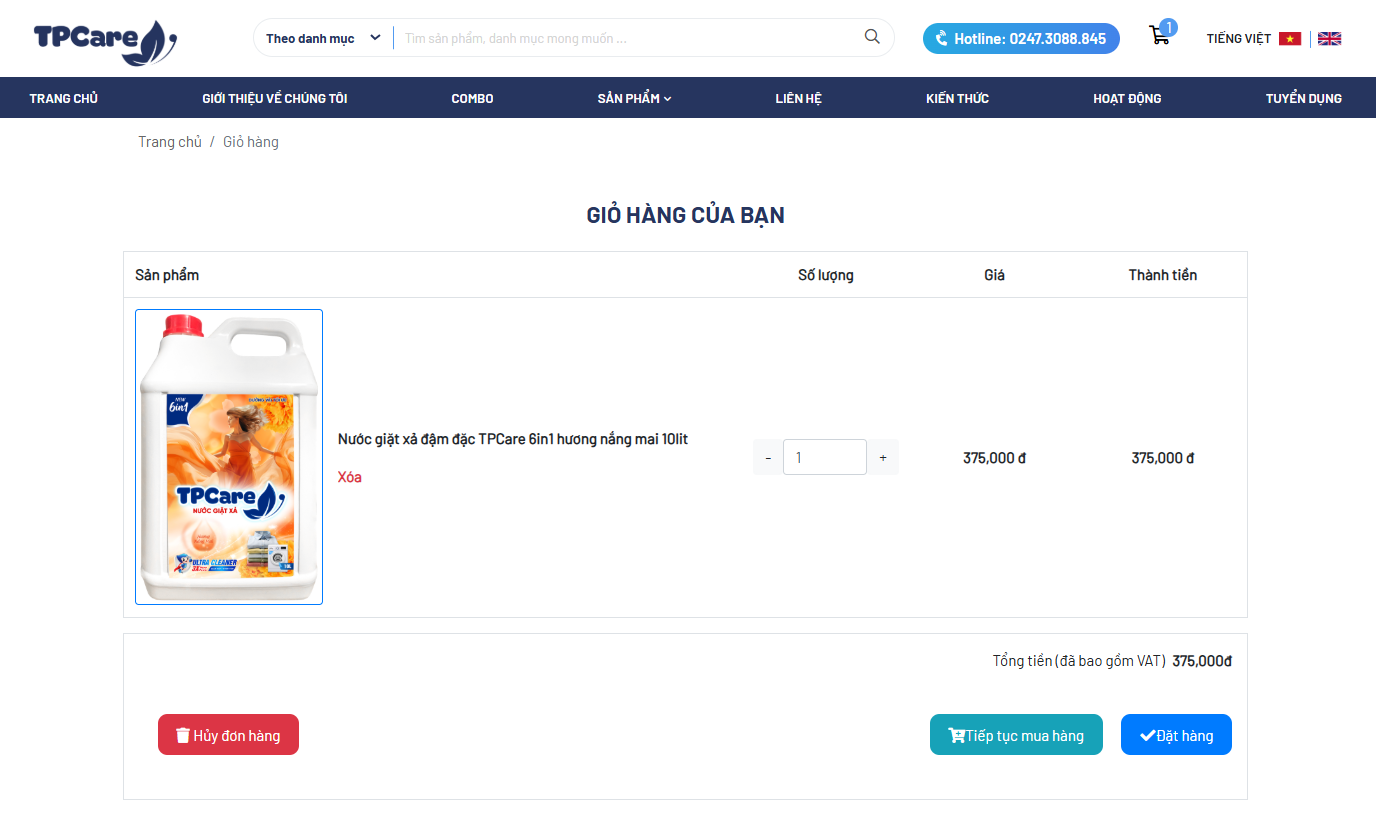Open the shopping cart icon
Screen dimensions: 1376x822
coord(1160,35)
